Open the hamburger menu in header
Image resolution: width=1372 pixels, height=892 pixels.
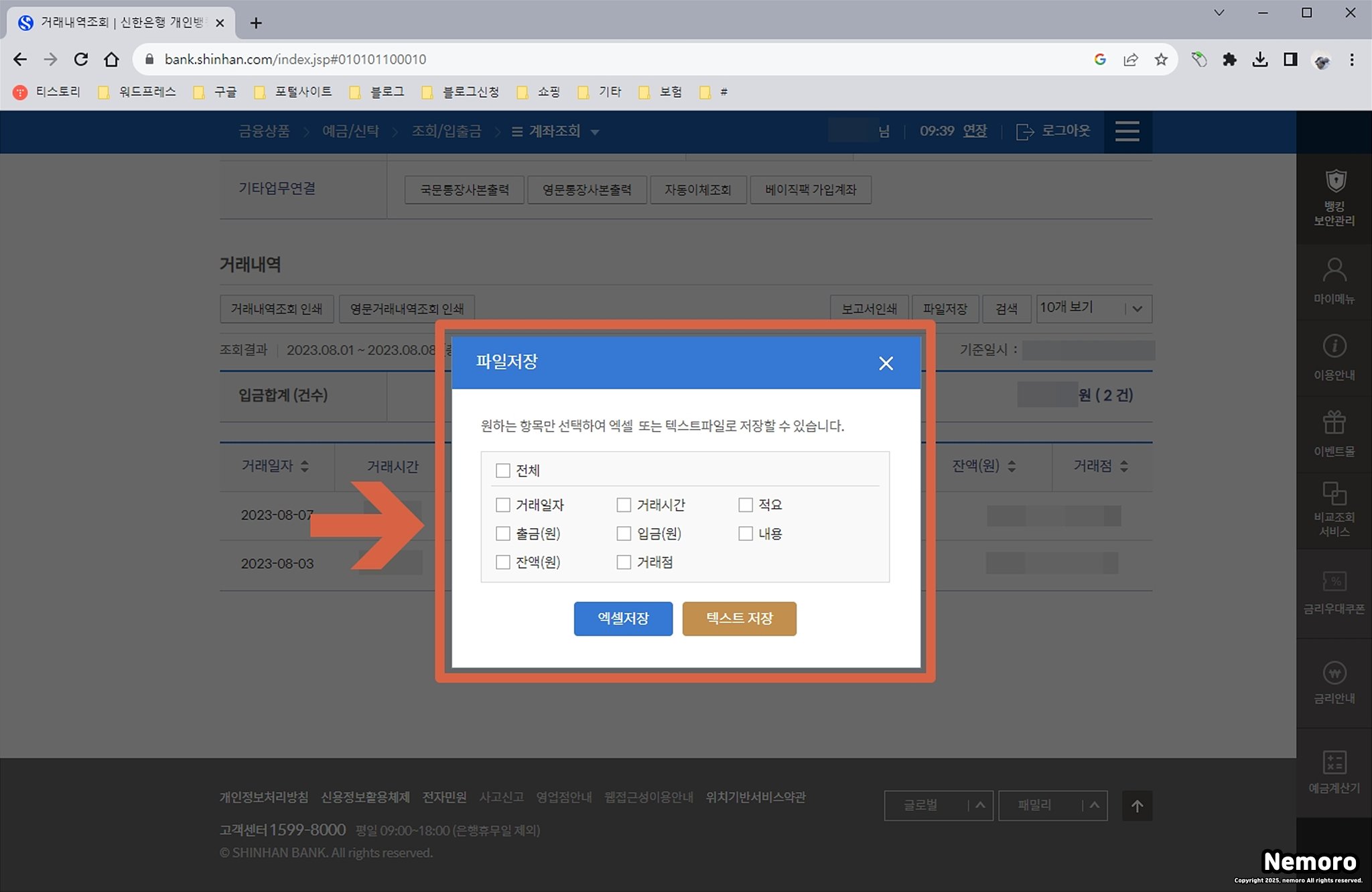click(1127, 131)
